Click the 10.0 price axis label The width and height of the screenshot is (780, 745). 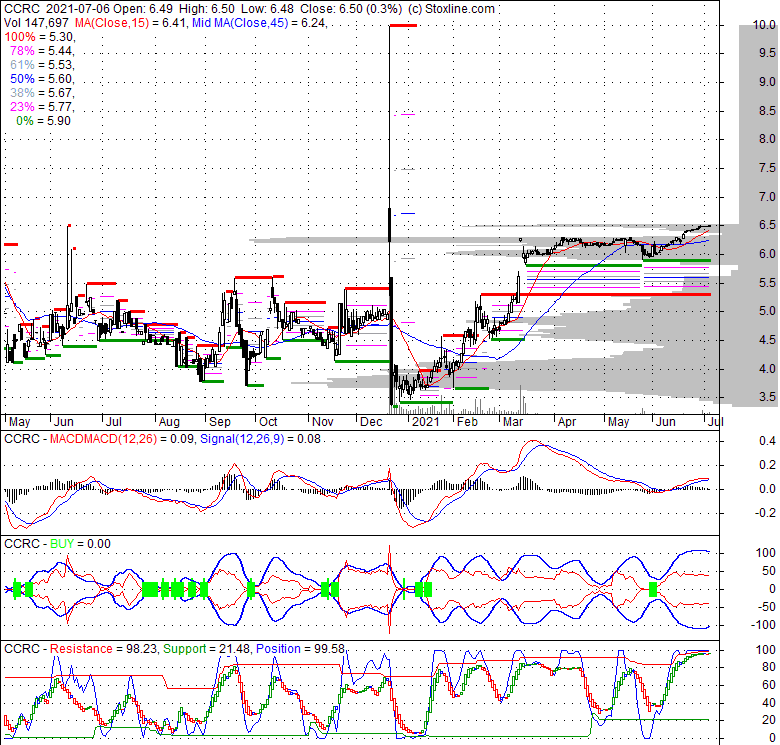point(764,24)
